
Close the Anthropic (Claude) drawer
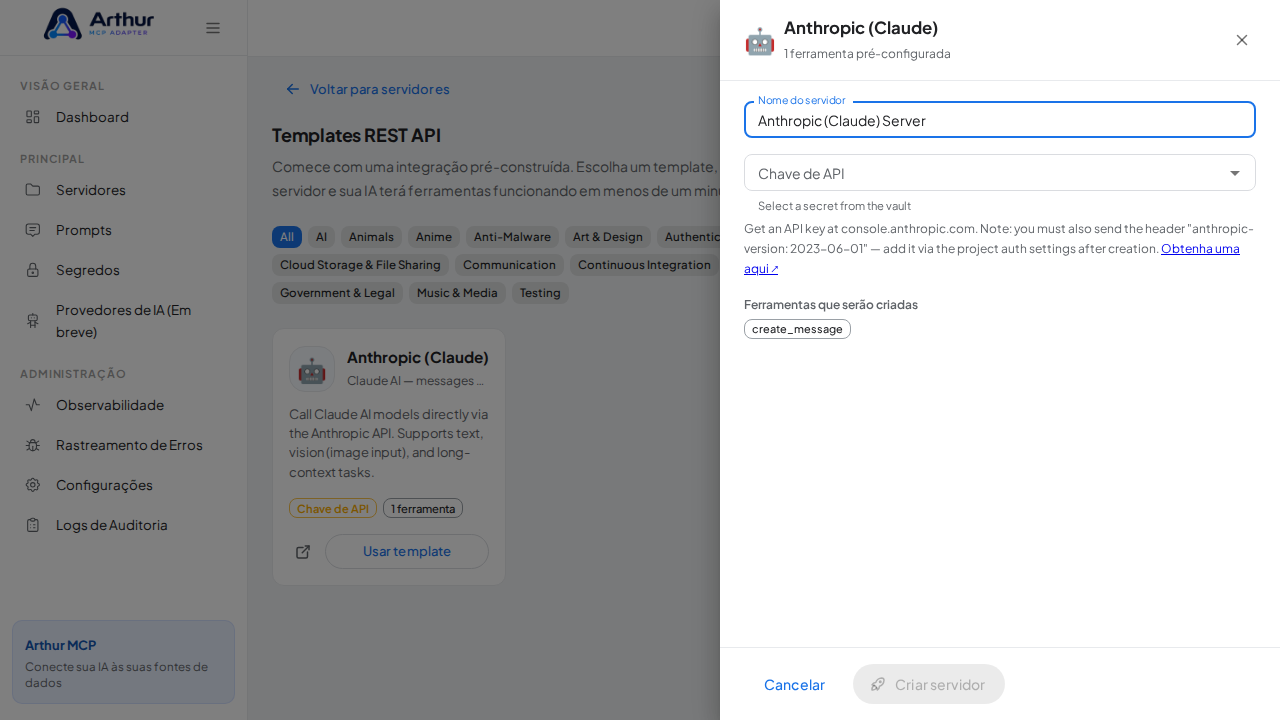[x=1242, y=40]
